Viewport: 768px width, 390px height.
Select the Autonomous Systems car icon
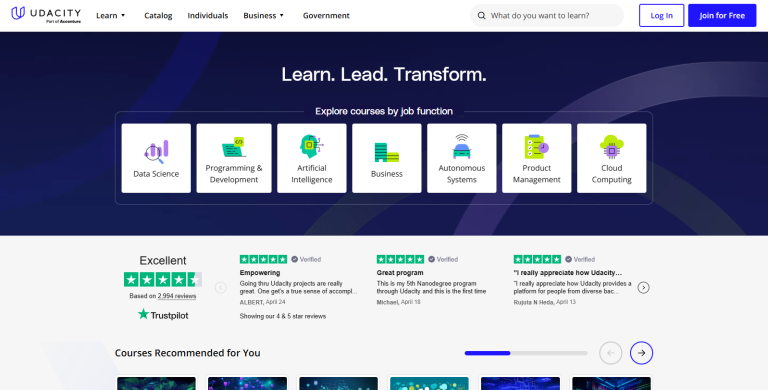[462, 146]
